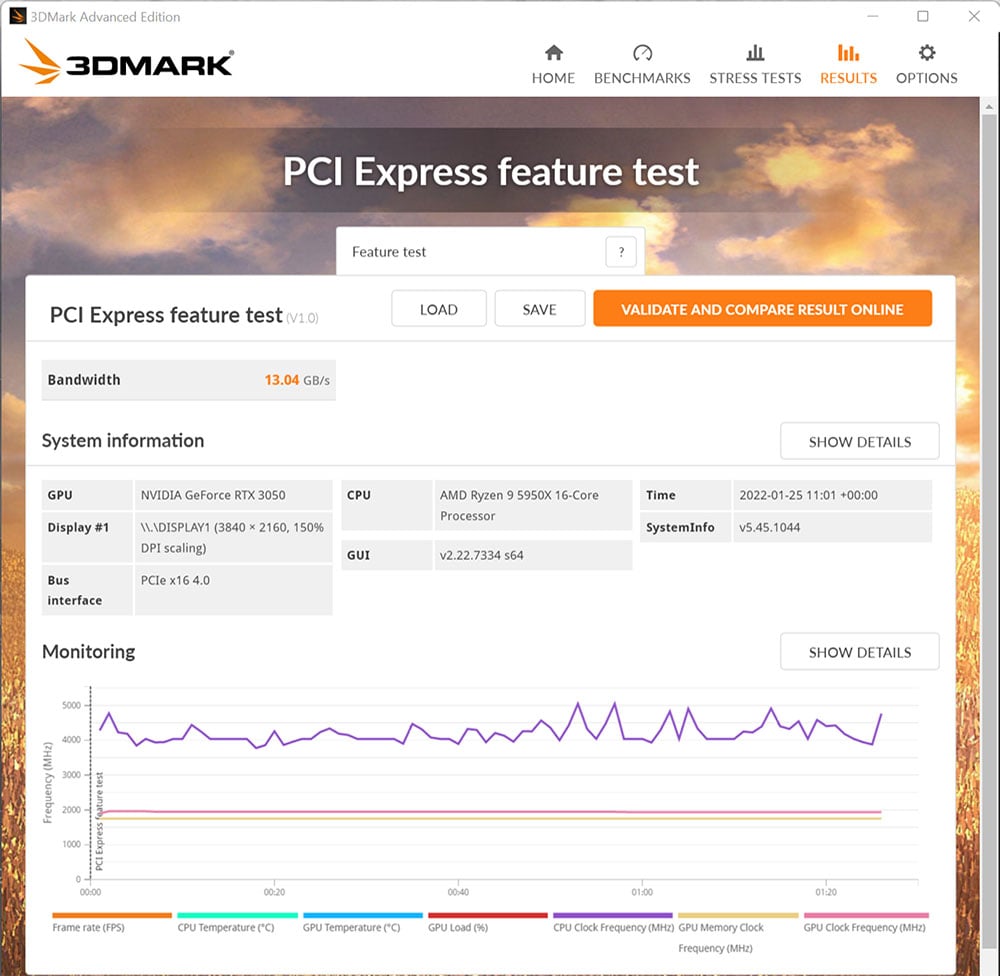
Task: Click the Home house icon
Action: click(554, 52)
